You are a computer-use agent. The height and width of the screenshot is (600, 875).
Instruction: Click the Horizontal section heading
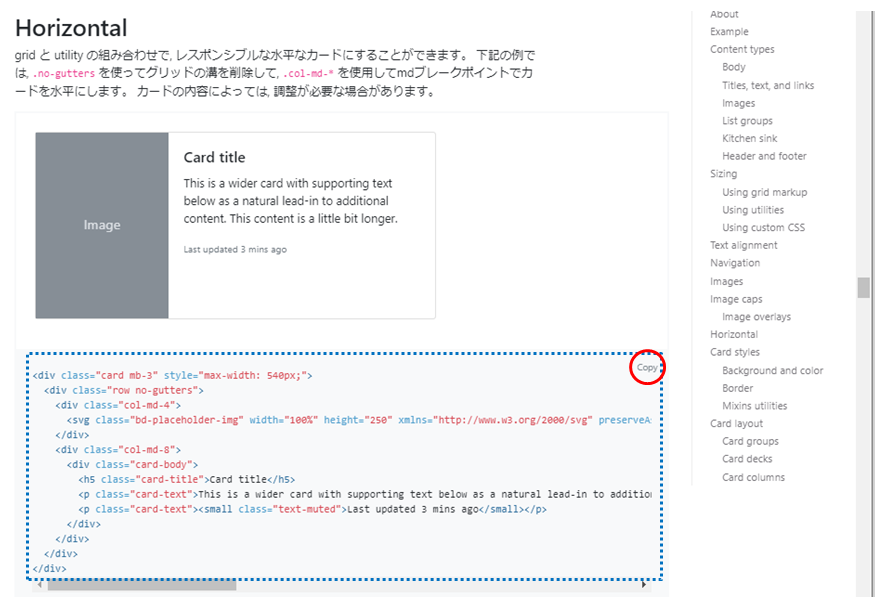point(71,28)
